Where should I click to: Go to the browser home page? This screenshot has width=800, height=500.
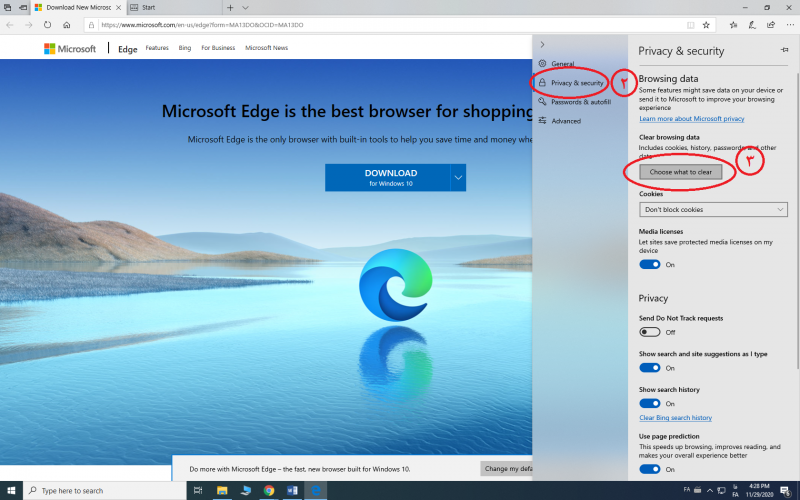[66, 25]
